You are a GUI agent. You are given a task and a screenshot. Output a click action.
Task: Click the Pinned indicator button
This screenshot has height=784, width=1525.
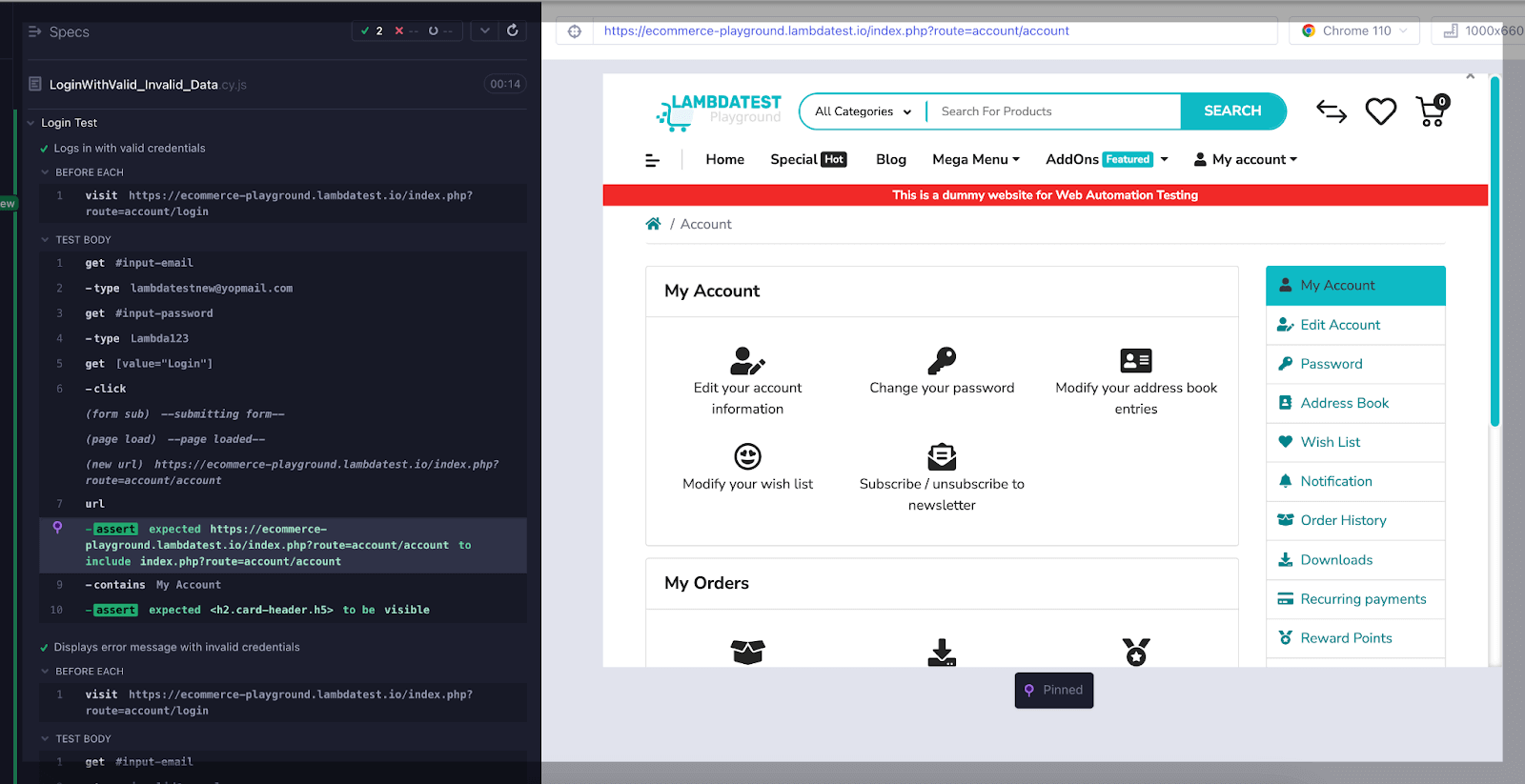(1054, 690)
